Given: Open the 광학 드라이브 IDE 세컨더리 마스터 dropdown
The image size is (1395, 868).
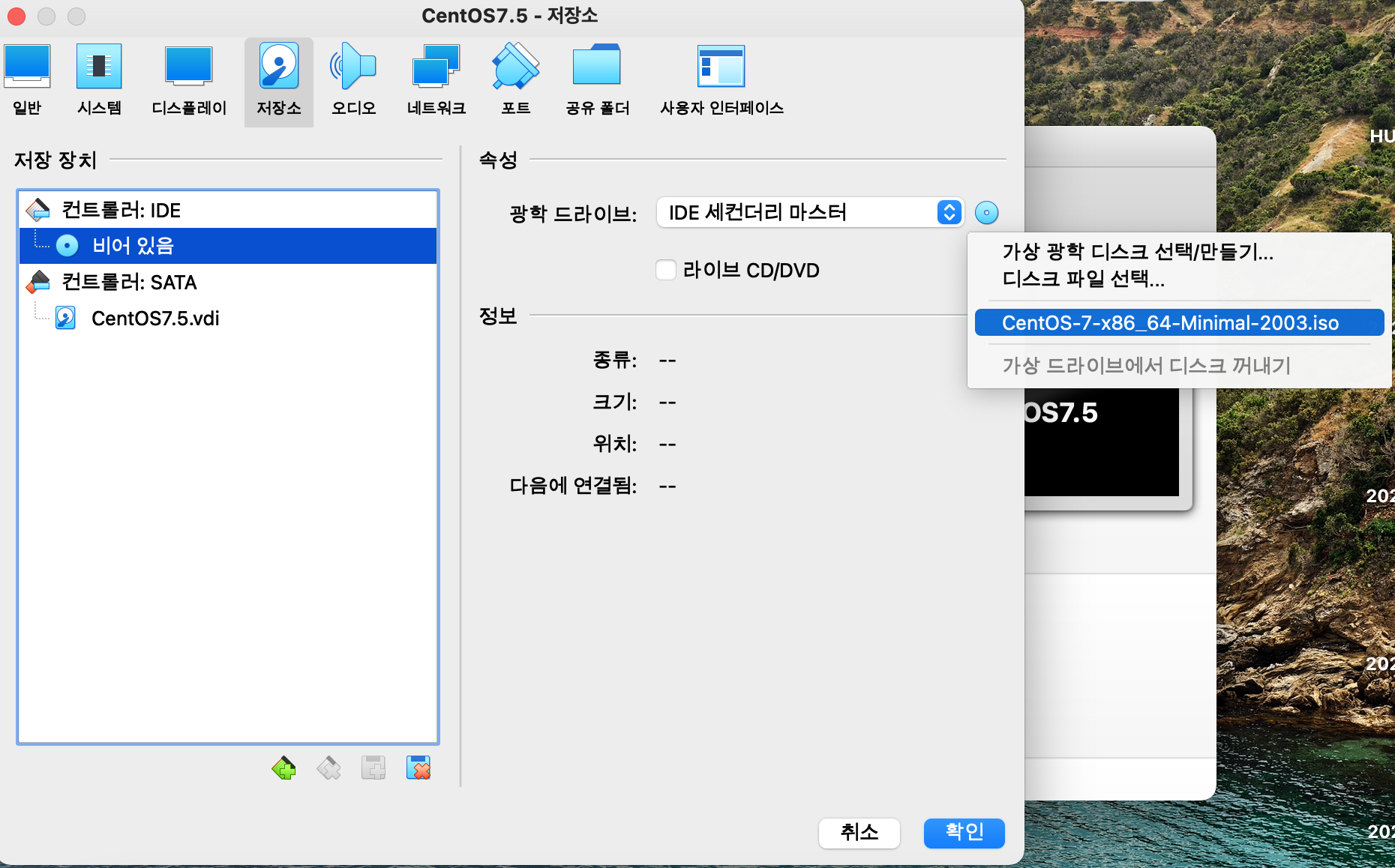Looking at the screenshot, I should pyautogui.click(x=810, y=212).
